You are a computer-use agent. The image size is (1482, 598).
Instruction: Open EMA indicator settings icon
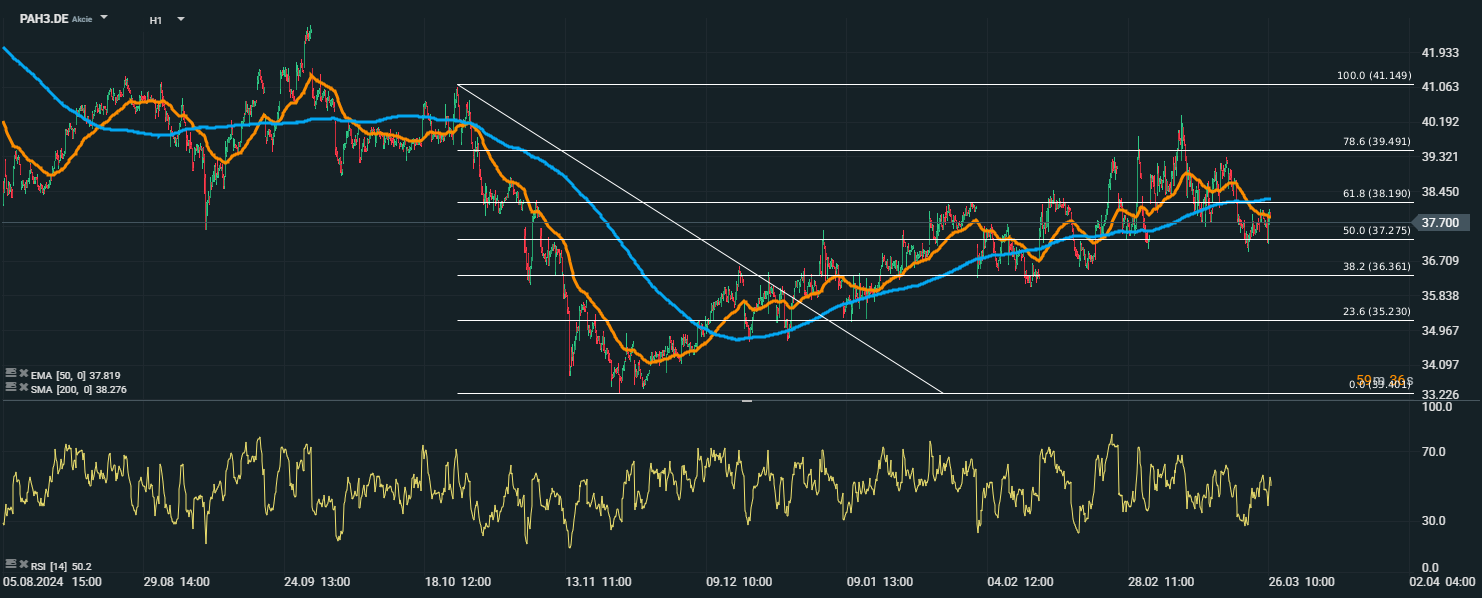point(10,372)
